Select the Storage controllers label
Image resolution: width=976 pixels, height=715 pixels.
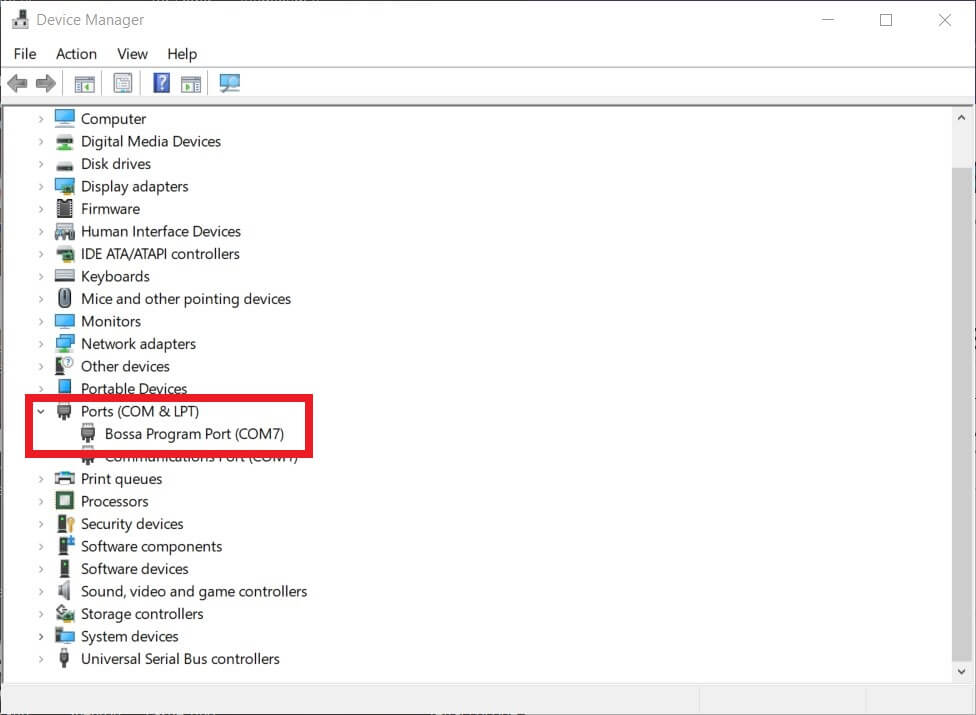[x=142, y=614]
